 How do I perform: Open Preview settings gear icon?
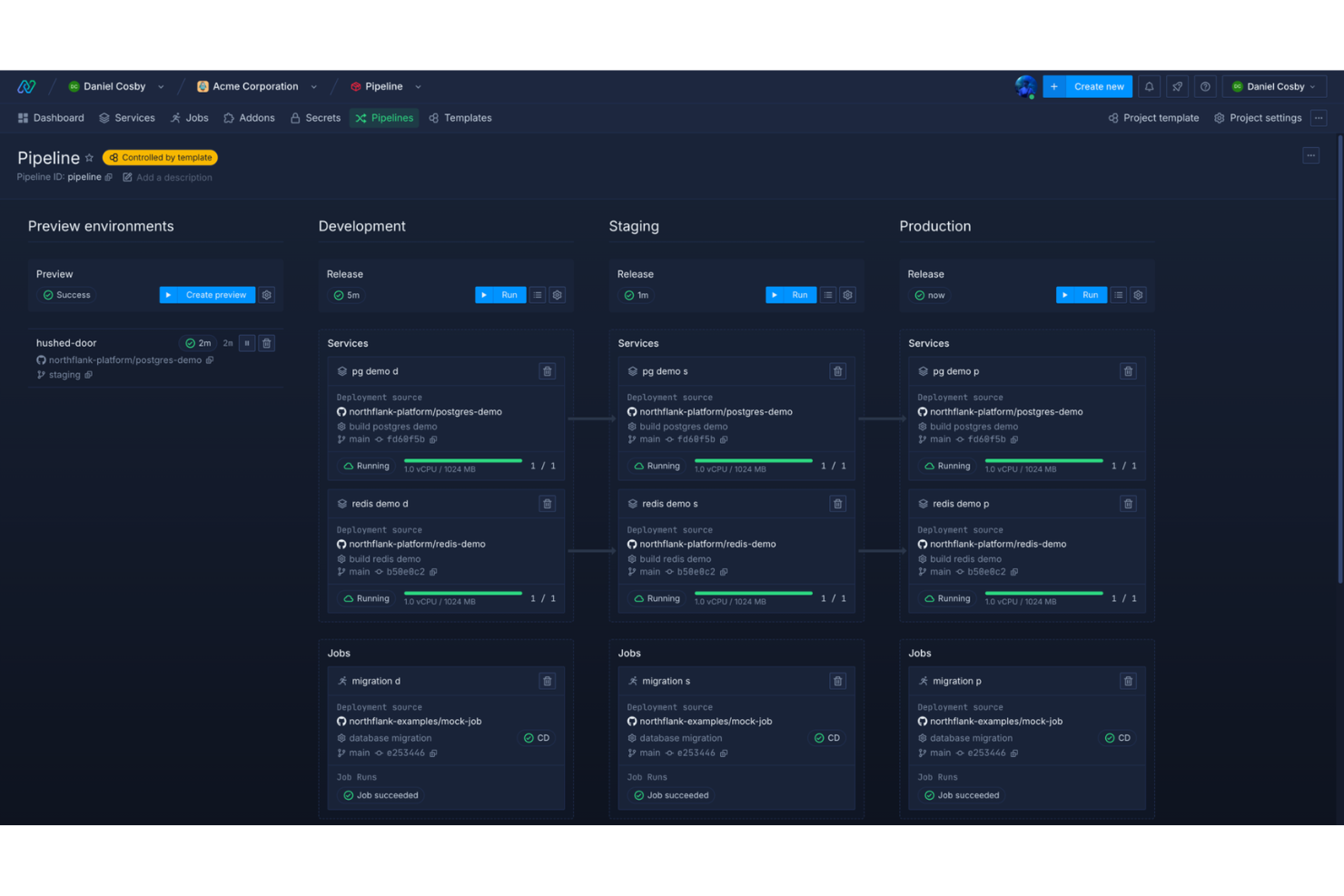click(267, 295)
